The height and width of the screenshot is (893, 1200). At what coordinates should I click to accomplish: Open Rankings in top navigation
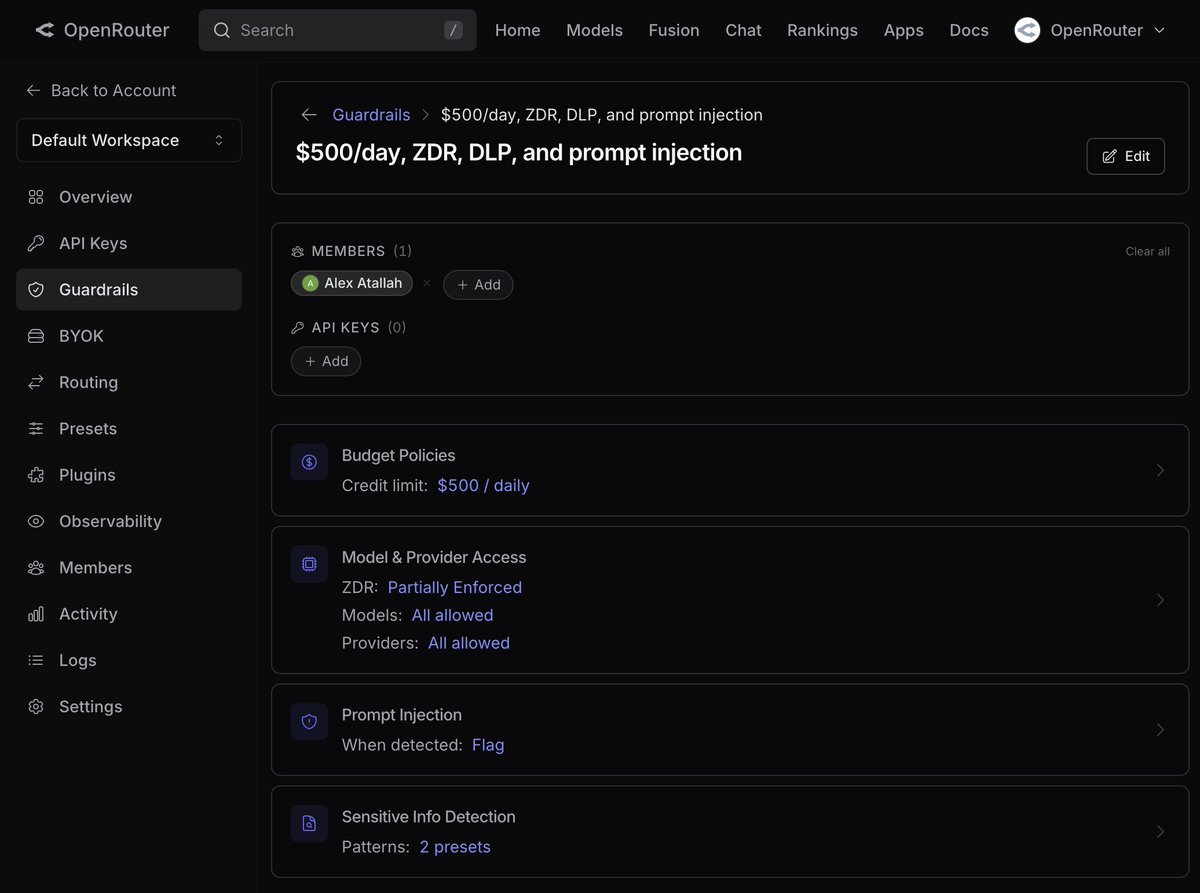pos(822,30)
